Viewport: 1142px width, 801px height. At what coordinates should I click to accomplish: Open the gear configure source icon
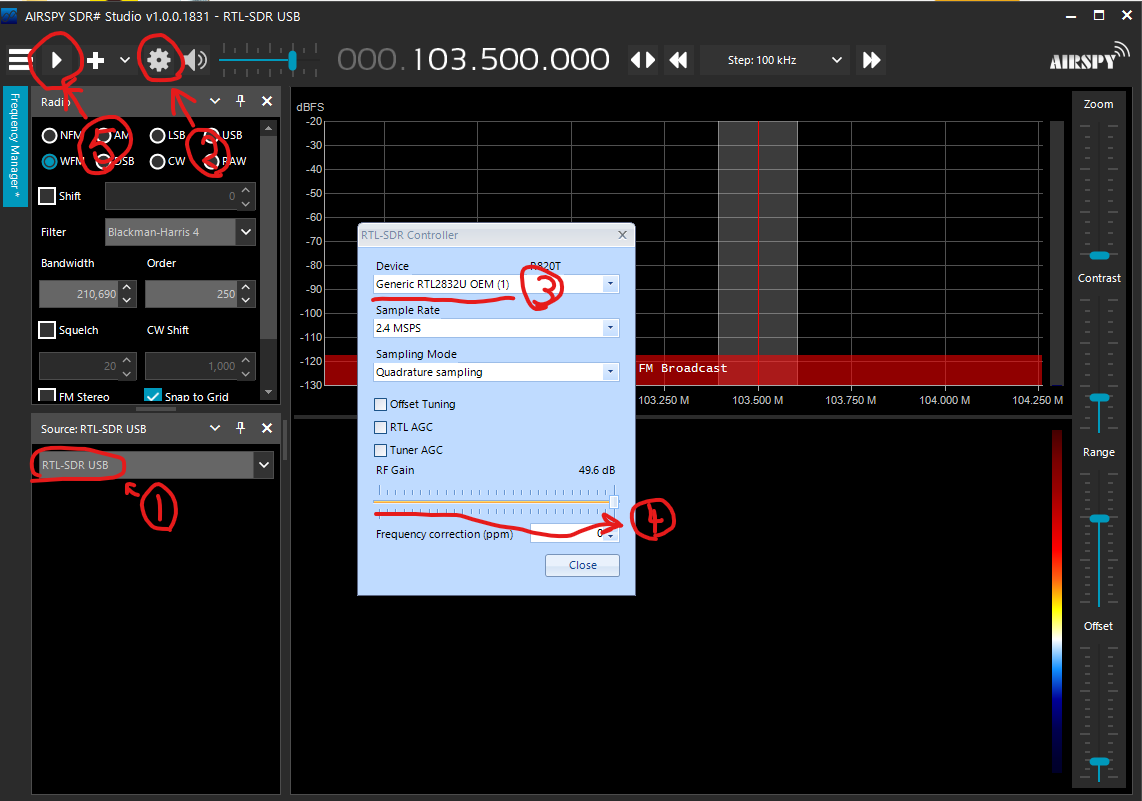point(159,60)
